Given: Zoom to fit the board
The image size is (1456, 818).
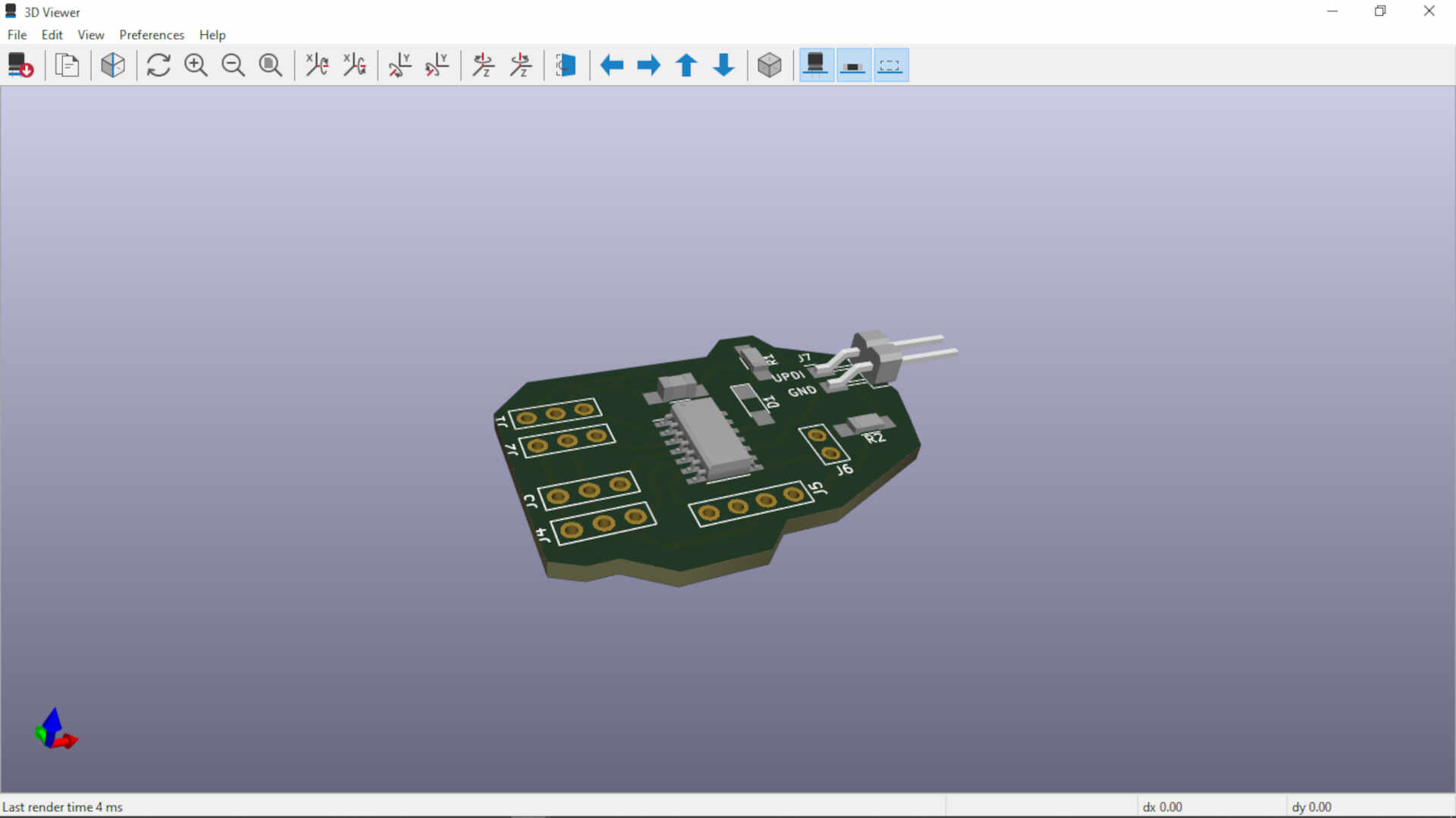Looking at the screenshot, I should pyautogui.click(x=271, y=65).
